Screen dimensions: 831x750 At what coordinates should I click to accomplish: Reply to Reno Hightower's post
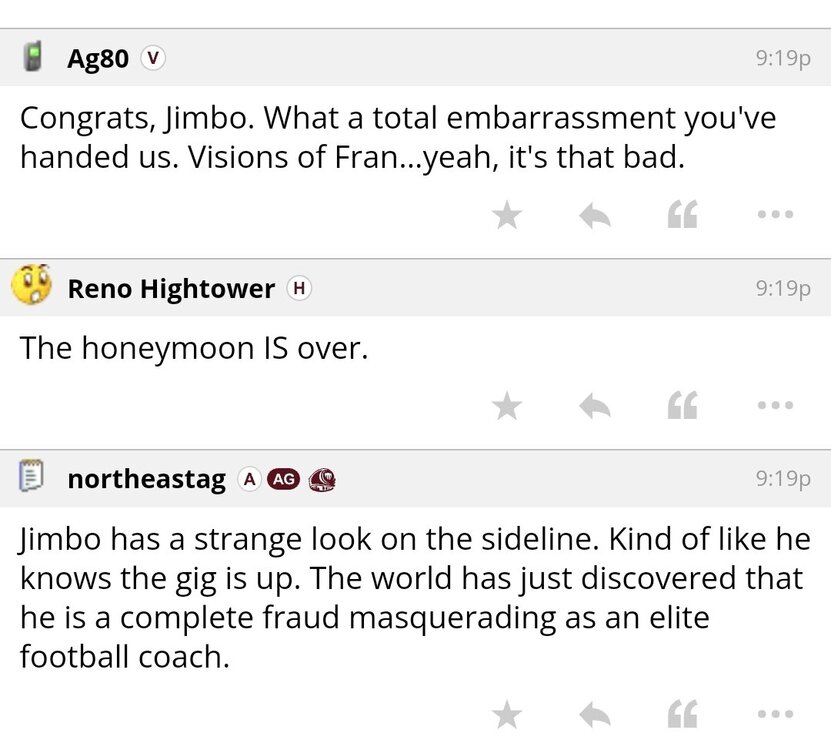pos(595,406)
